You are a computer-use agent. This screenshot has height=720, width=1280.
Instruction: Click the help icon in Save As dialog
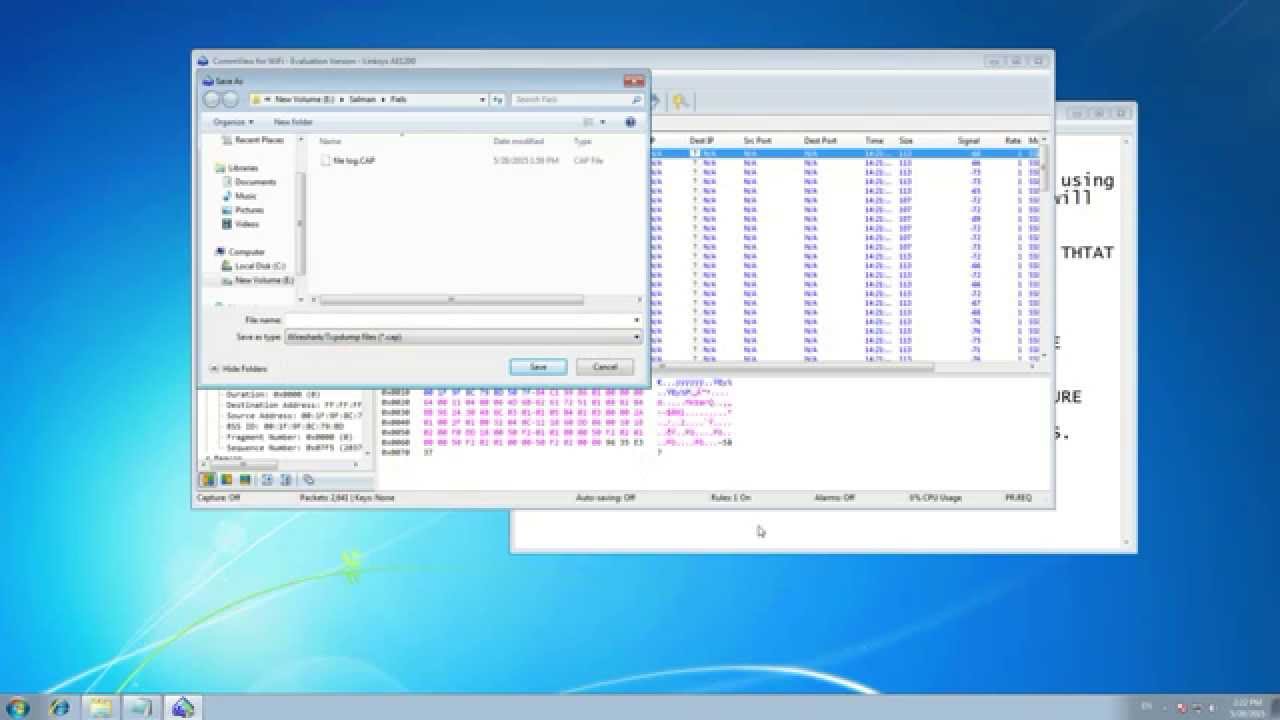(630, 122)
